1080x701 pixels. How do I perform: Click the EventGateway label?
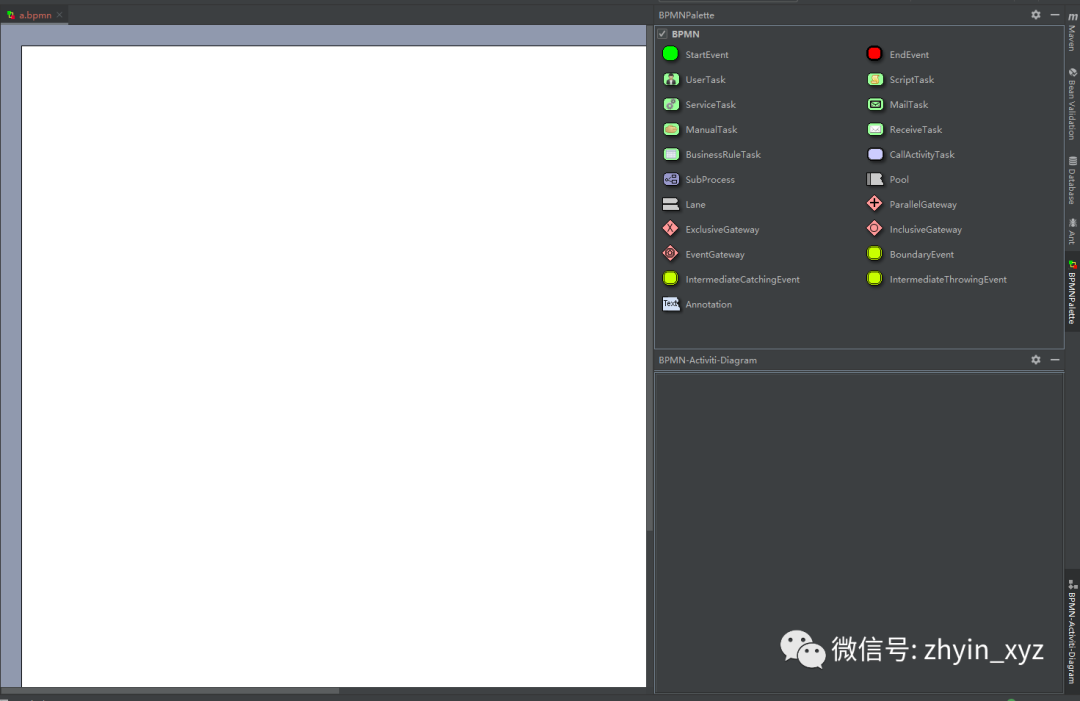coord(715,254)
